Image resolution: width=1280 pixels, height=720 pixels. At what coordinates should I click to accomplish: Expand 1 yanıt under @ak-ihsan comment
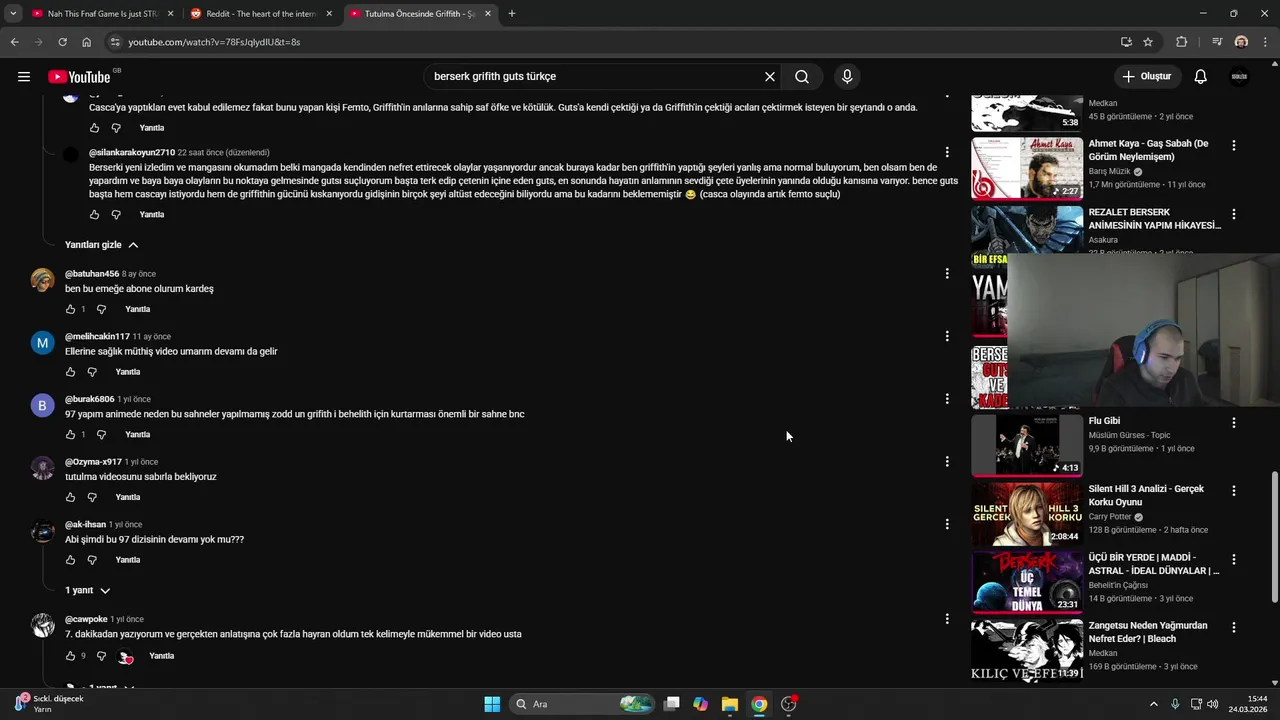pos(87,591)
